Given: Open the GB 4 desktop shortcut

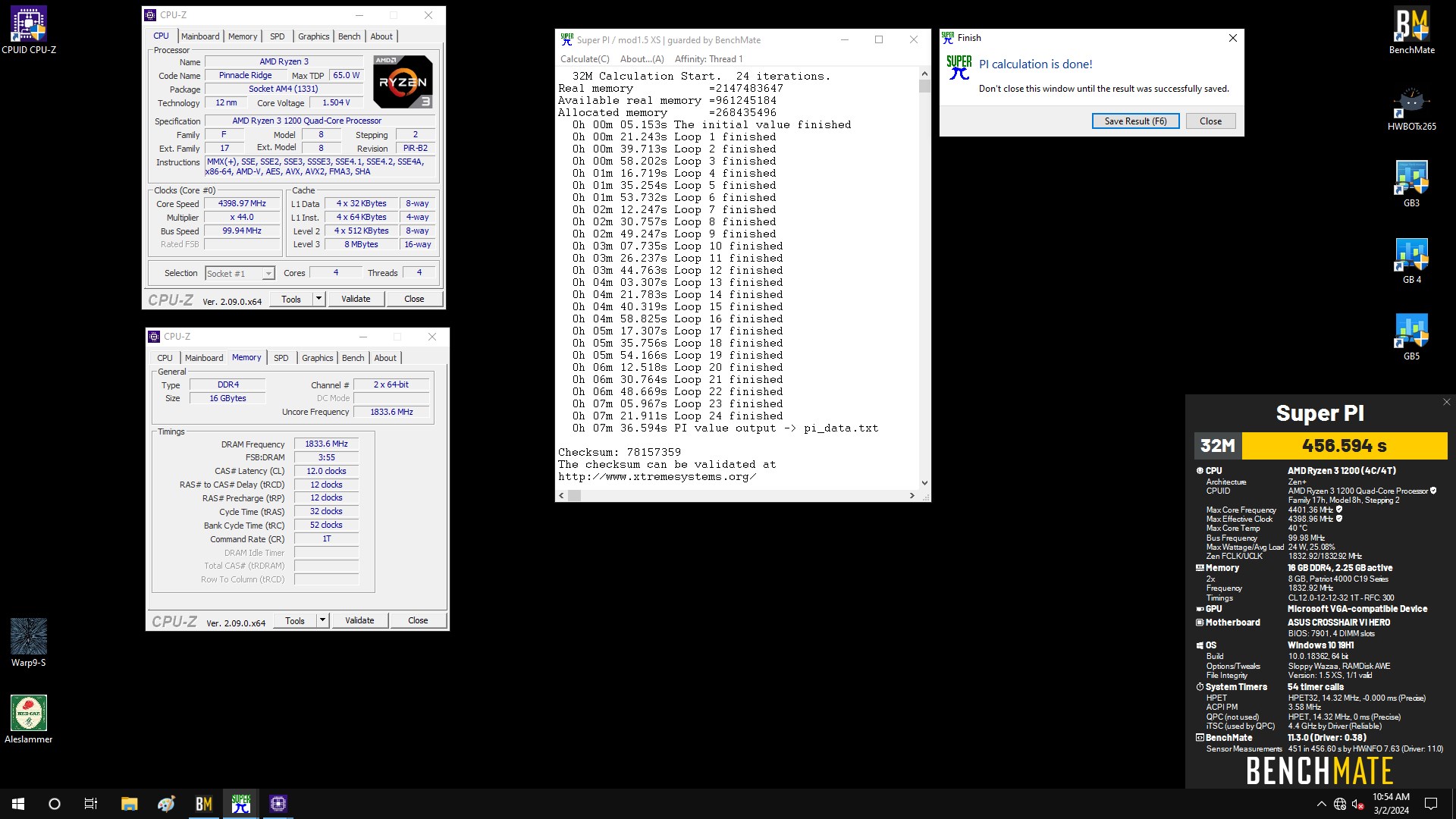Looking at the screenshot, I should 1411,260.
